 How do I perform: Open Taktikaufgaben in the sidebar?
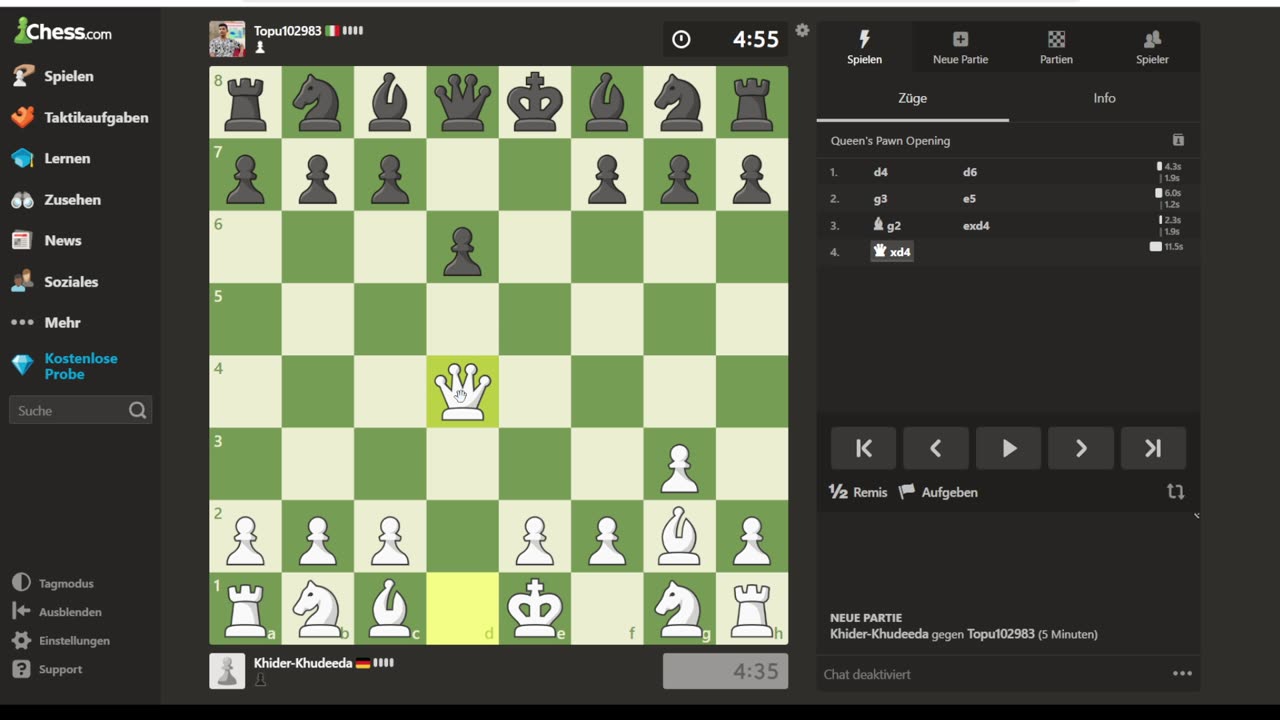(79, 117)
